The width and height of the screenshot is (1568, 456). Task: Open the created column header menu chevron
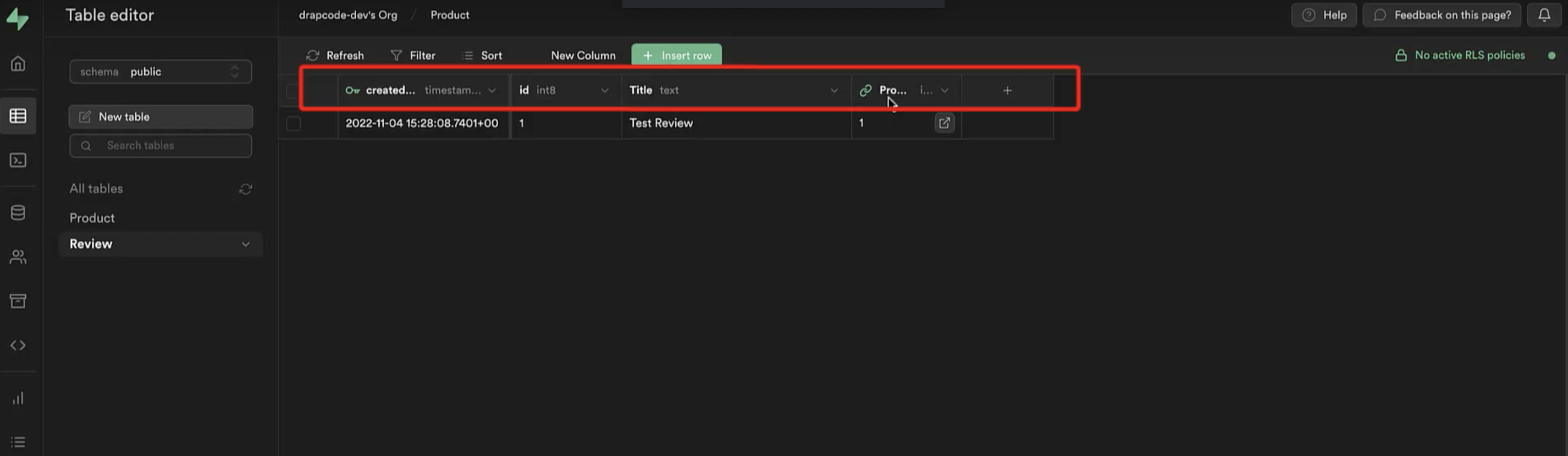click(x=492, y=90)
